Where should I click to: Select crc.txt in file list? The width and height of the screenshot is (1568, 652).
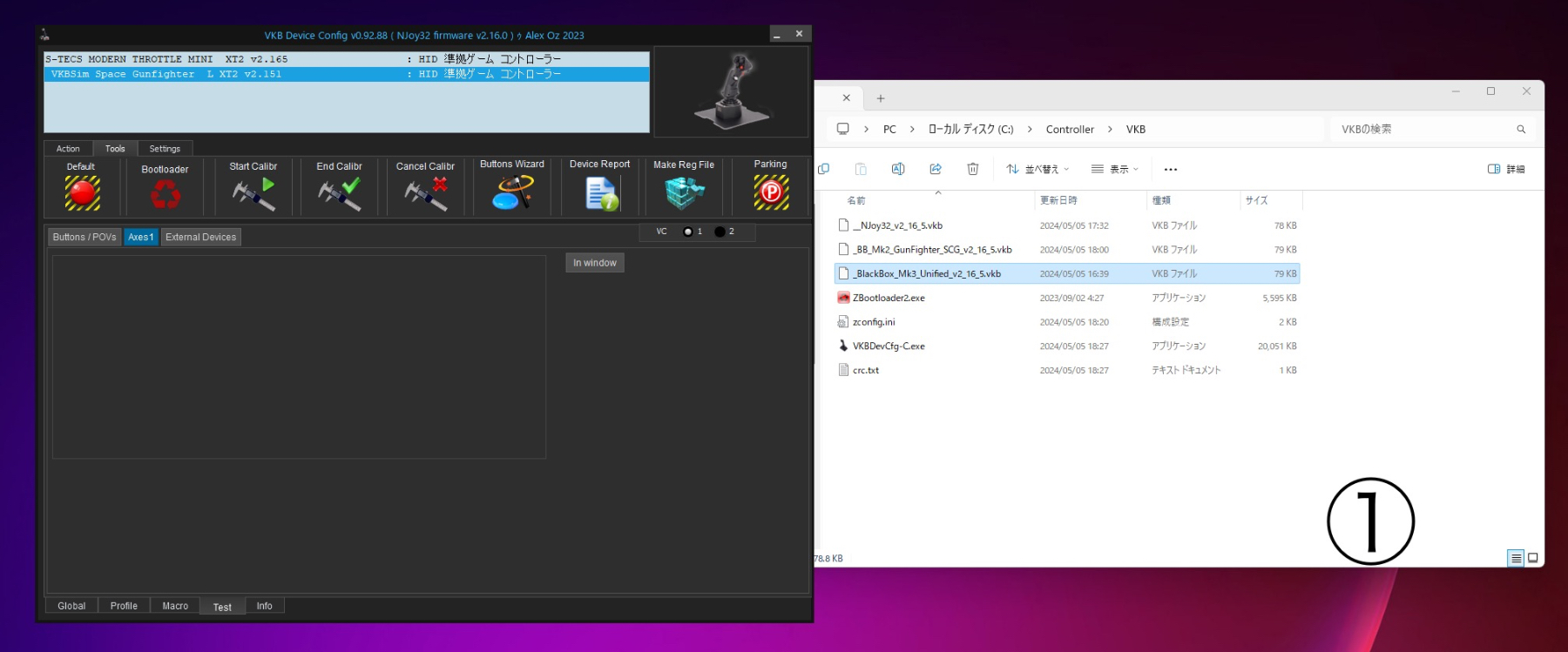coord(1067,370)
